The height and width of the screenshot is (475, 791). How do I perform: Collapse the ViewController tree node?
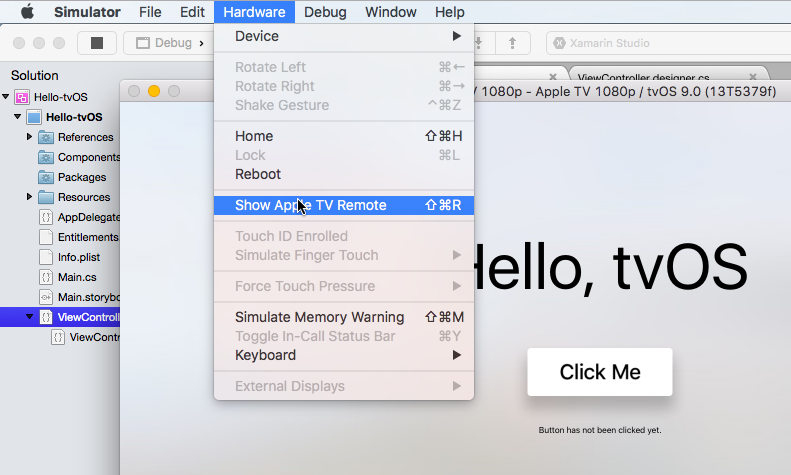pos(29,317)
